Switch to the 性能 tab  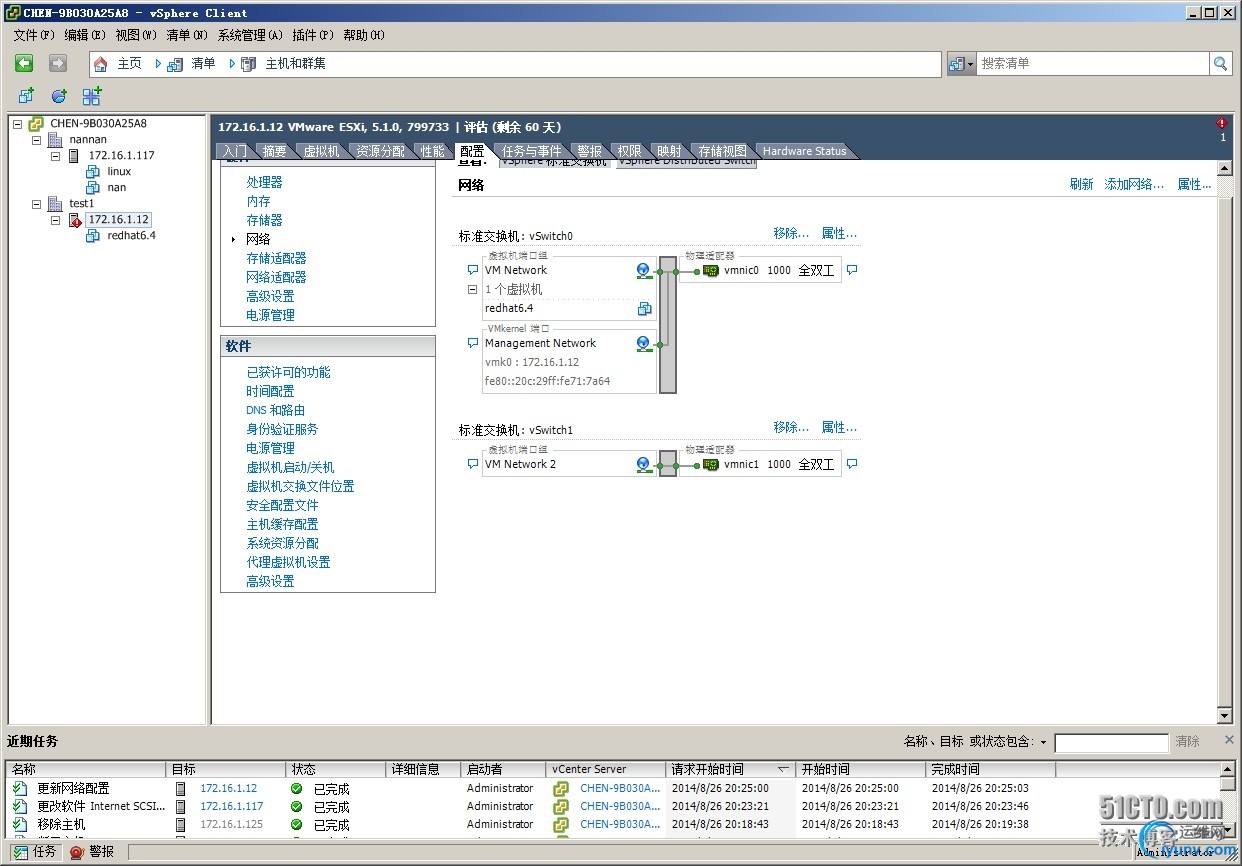pos(432,151)
